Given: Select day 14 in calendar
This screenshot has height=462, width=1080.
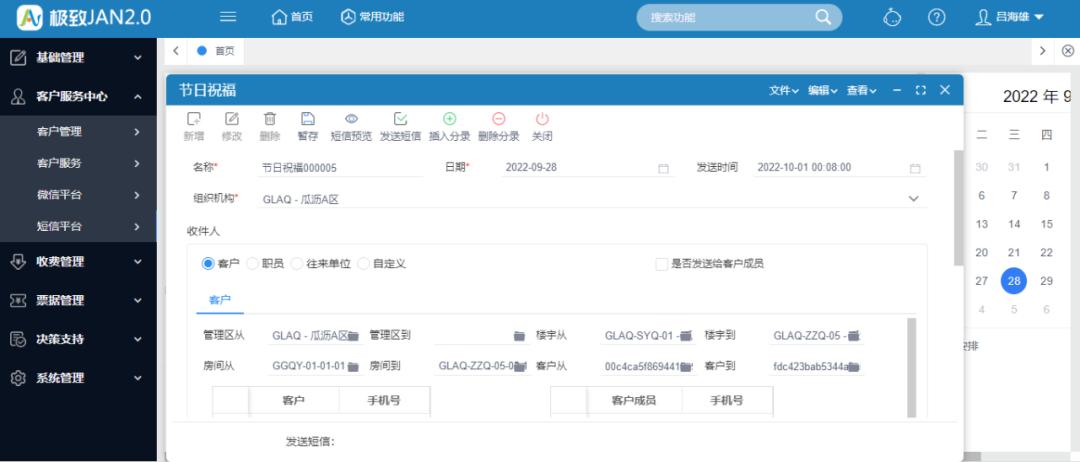Looking at the screenshot, I should tap(1014, 224).
